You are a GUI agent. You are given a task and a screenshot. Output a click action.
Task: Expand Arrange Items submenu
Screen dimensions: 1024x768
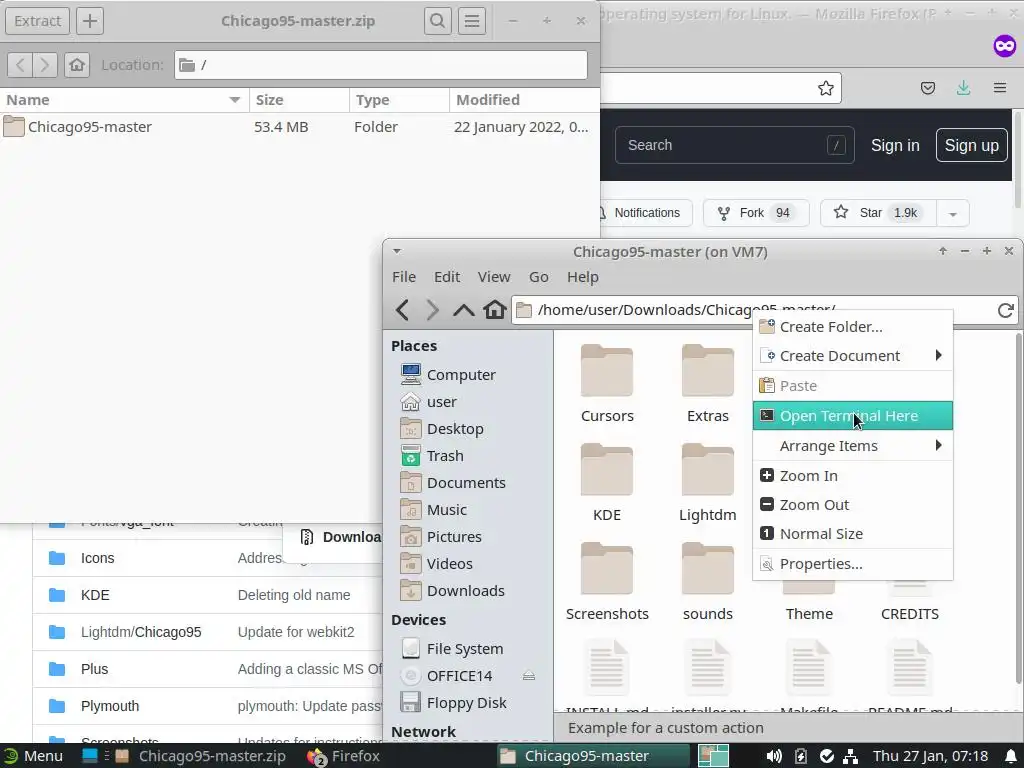click(x=853, y=446)
